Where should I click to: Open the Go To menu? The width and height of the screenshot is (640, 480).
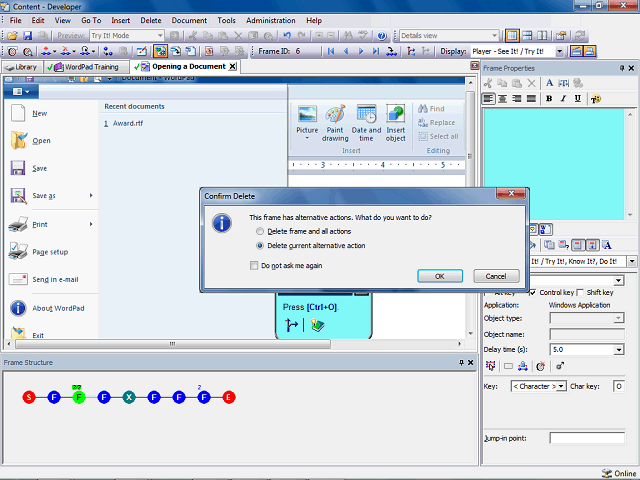pyautogui.click(x=91, y=20)
